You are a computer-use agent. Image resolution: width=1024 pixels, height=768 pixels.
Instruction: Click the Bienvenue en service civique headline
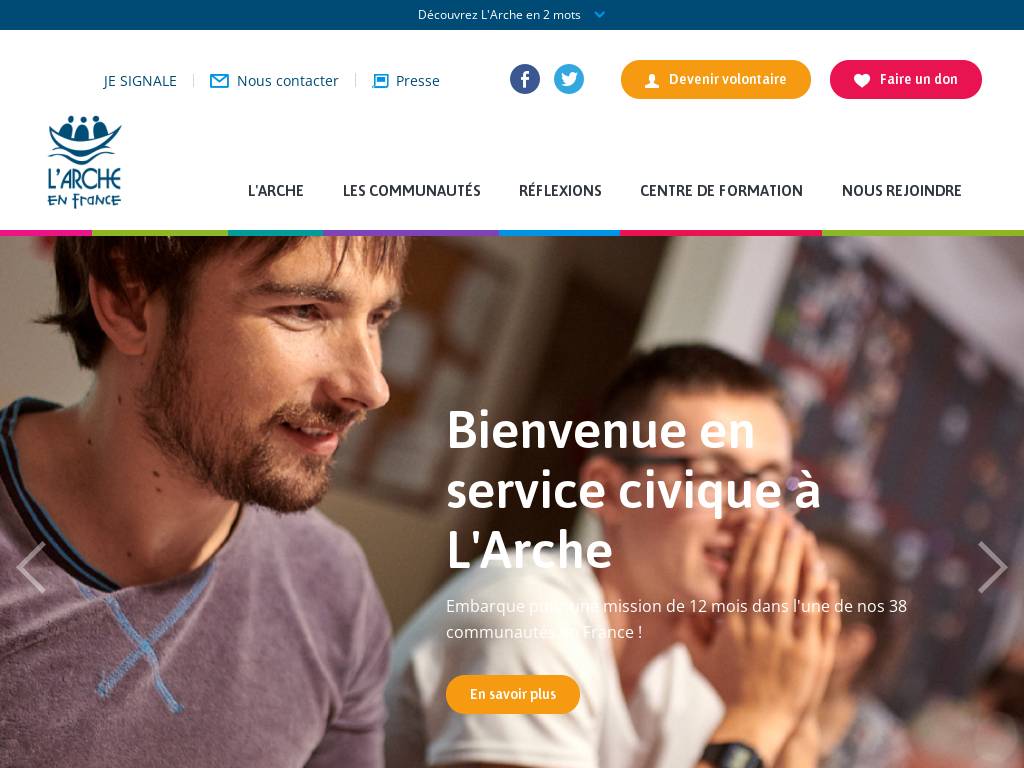coord(633,490)
